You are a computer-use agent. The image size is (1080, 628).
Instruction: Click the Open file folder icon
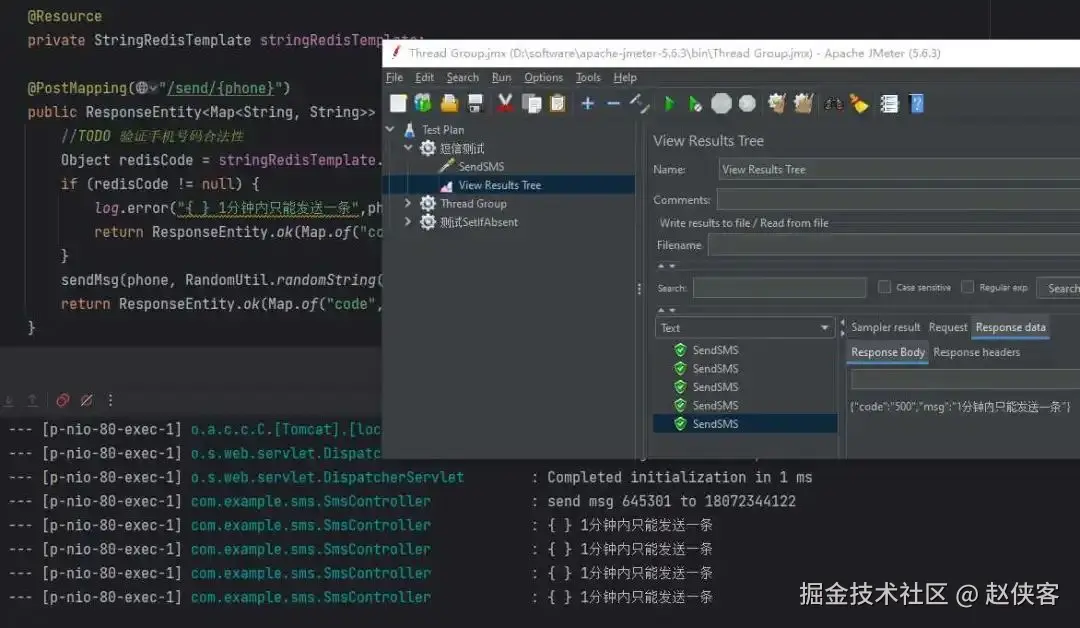[x=449, y=103]
